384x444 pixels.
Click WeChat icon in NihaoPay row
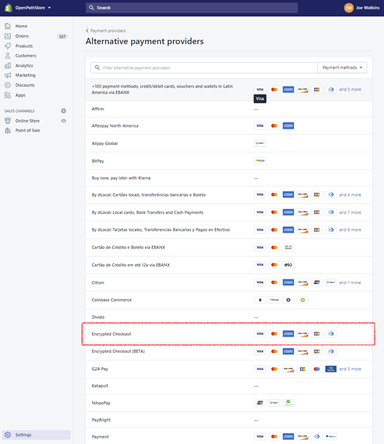(x=288, y=403)
